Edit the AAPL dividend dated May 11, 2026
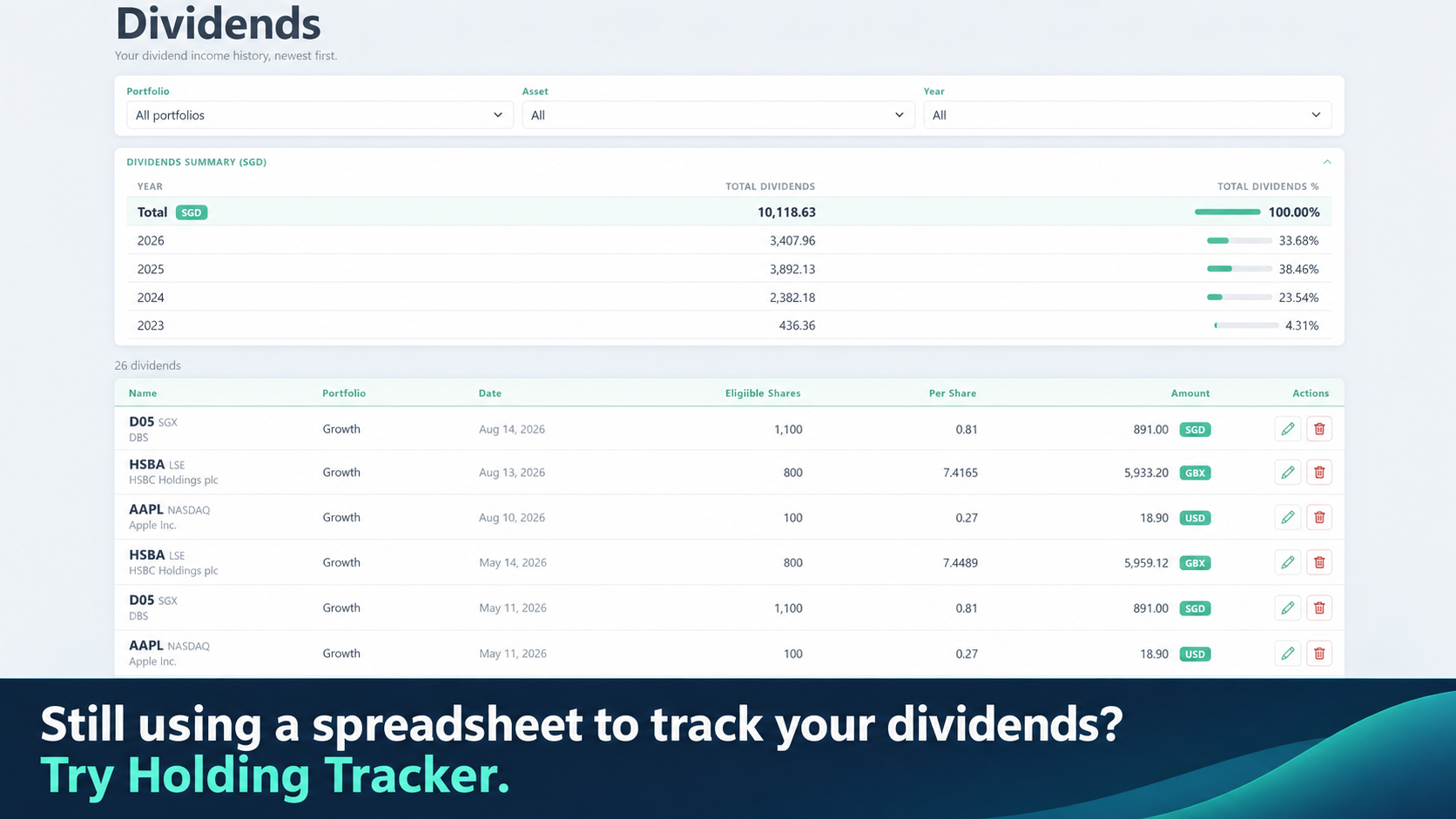1456x819 pixels. pyautogui.click(x=1287, y=654)
